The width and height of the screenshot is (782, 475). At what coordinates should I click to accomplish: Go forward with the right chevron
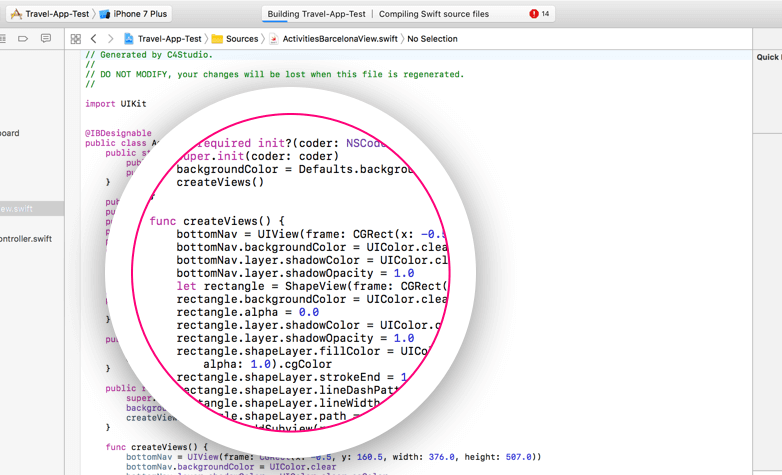111,38
